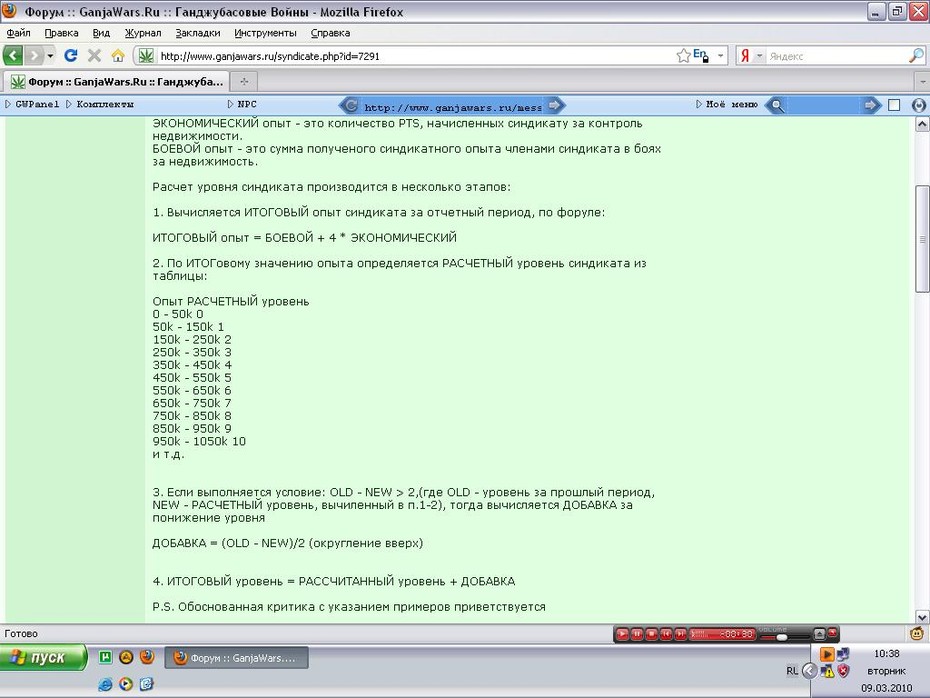Go back with the green Back arrow
930x698 pixels.
point(13,56)
